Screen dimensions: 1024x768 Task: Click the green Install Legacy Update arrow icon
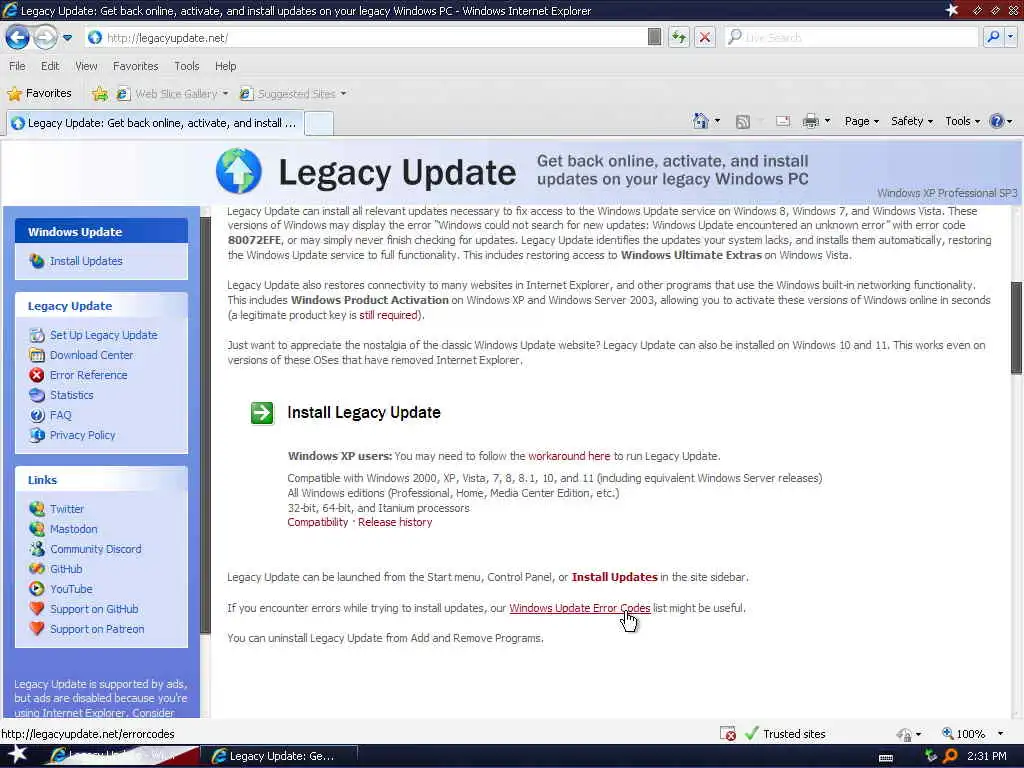click(262, 413)
